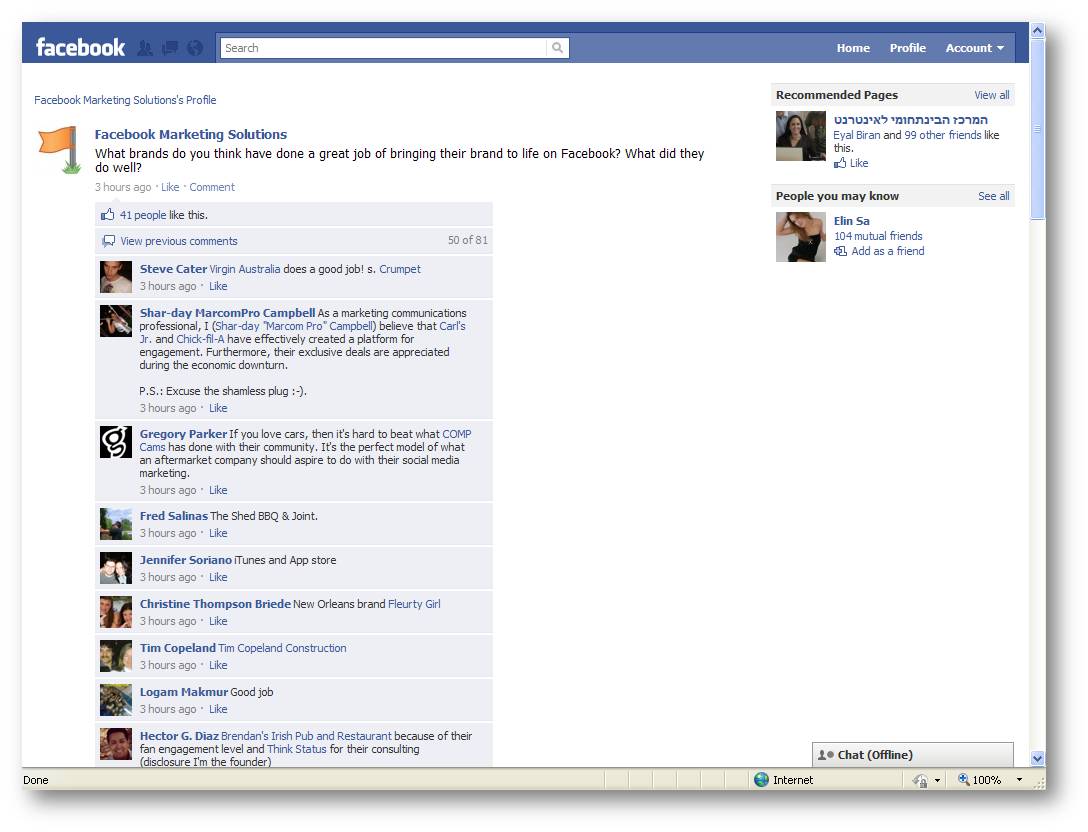The image size is (1088, 832).
Task: Open zoom level dropdown arrow
Action: 1019,780
